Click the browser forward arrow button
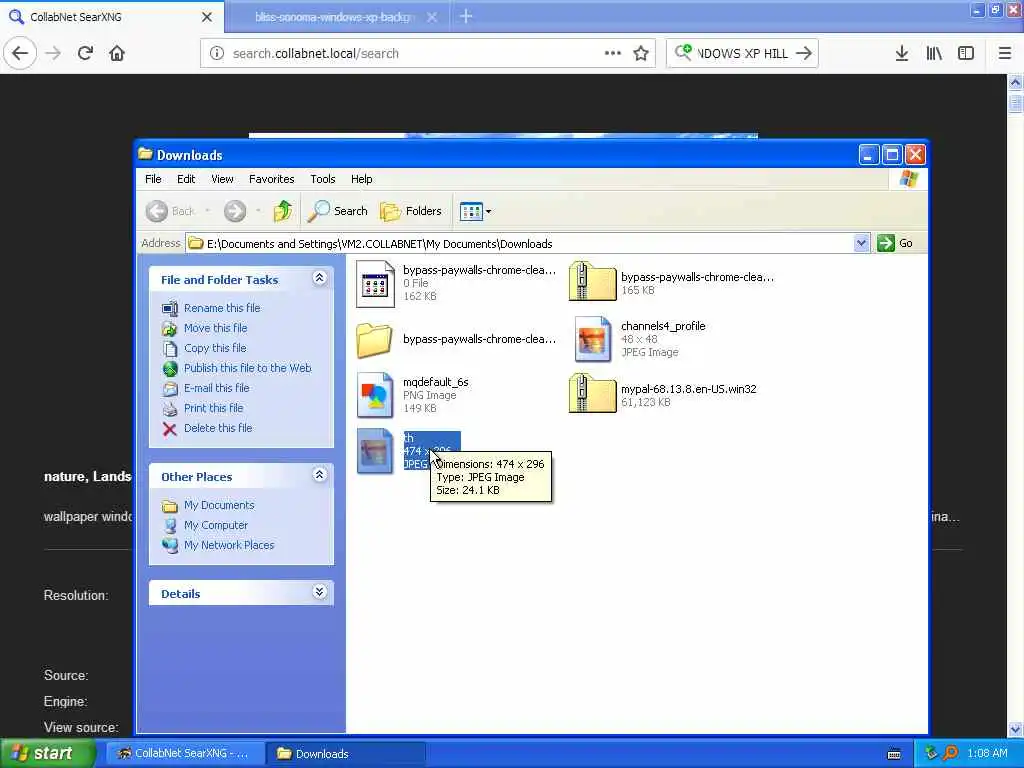The height and width of the screenshot is (768, 1024). click(54, 54)
